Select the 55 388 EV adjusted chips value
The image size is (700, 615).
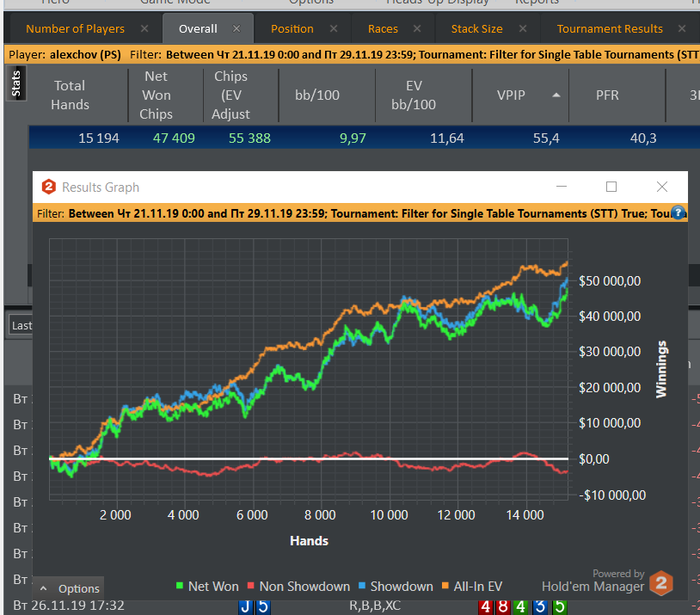(x=249, y=138)
